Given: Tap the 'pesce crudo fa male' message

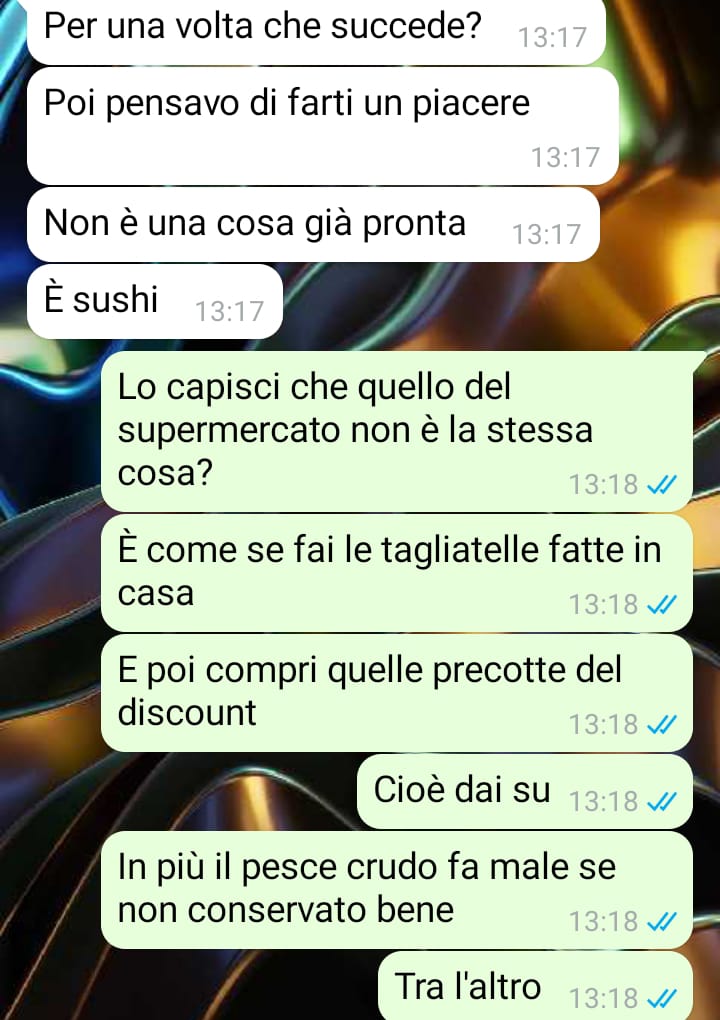Looking at the screenshot, I should (397, 890).
